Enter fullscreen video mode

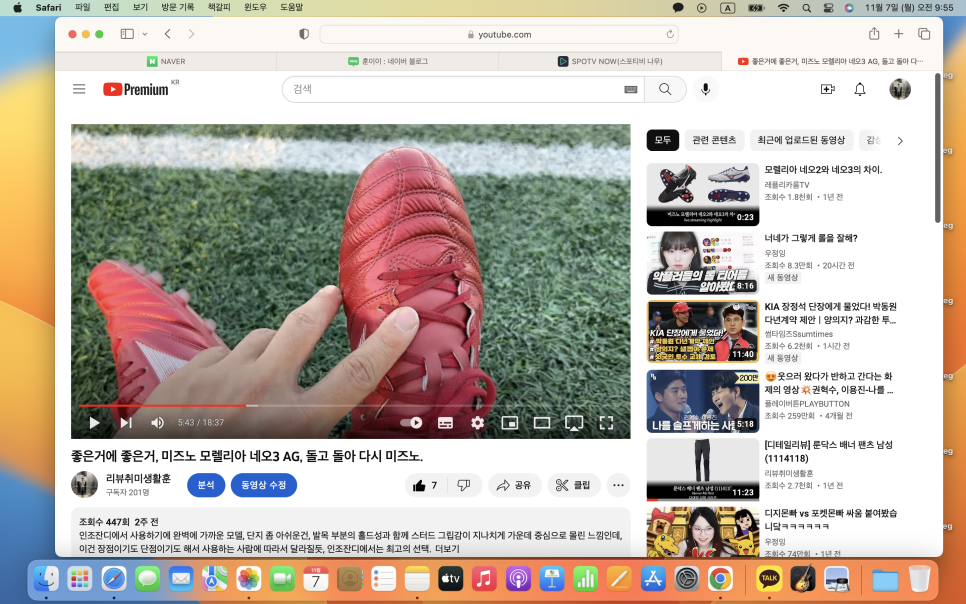(x=607, y=423)
